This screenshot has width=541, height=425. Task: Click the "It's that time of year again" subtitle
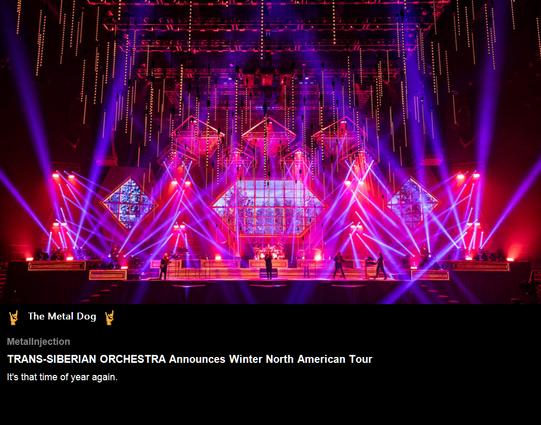62,377
